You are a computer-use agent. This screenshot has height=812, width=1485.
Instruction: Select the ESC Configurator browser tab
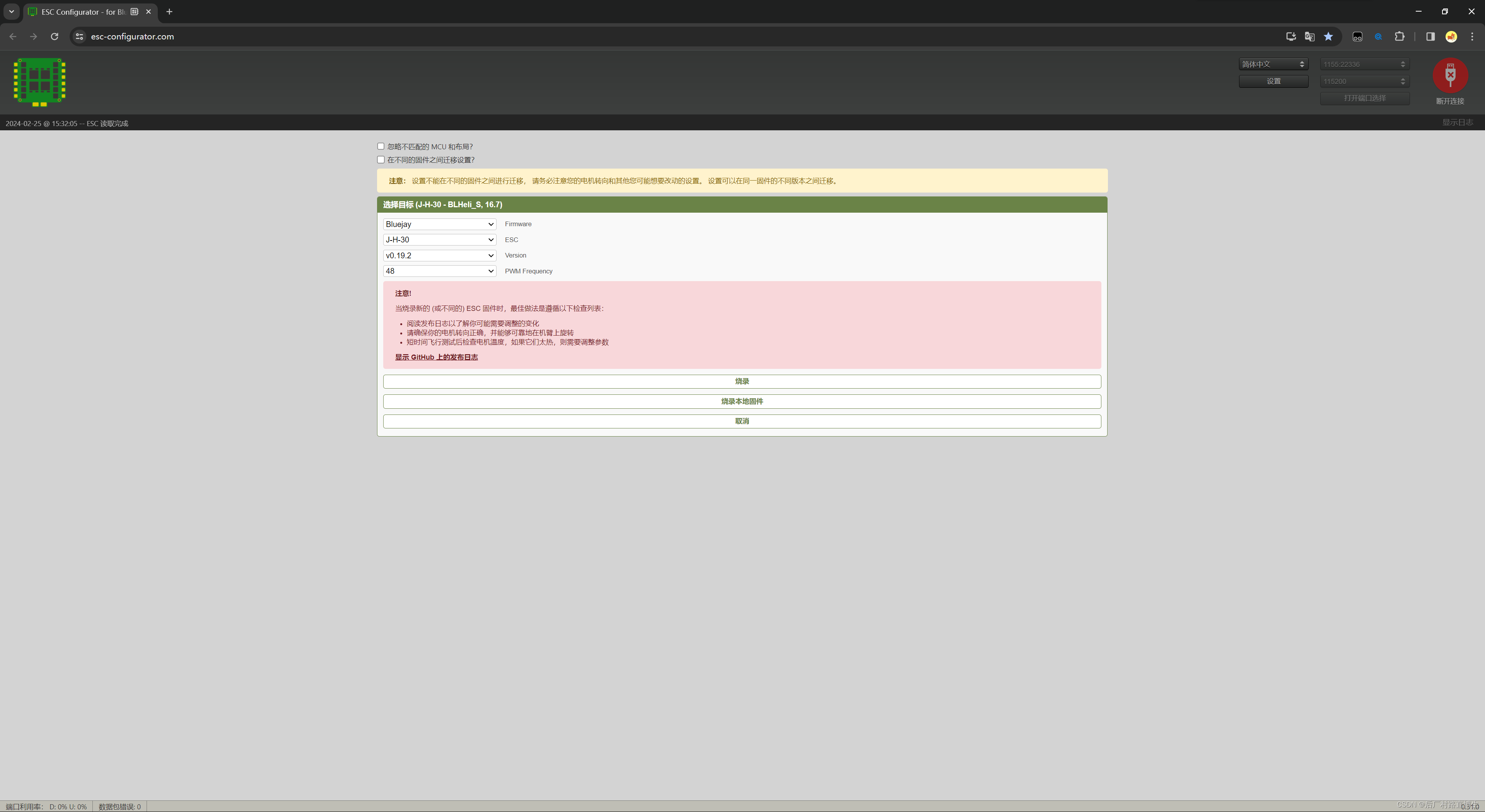point(84,12)
